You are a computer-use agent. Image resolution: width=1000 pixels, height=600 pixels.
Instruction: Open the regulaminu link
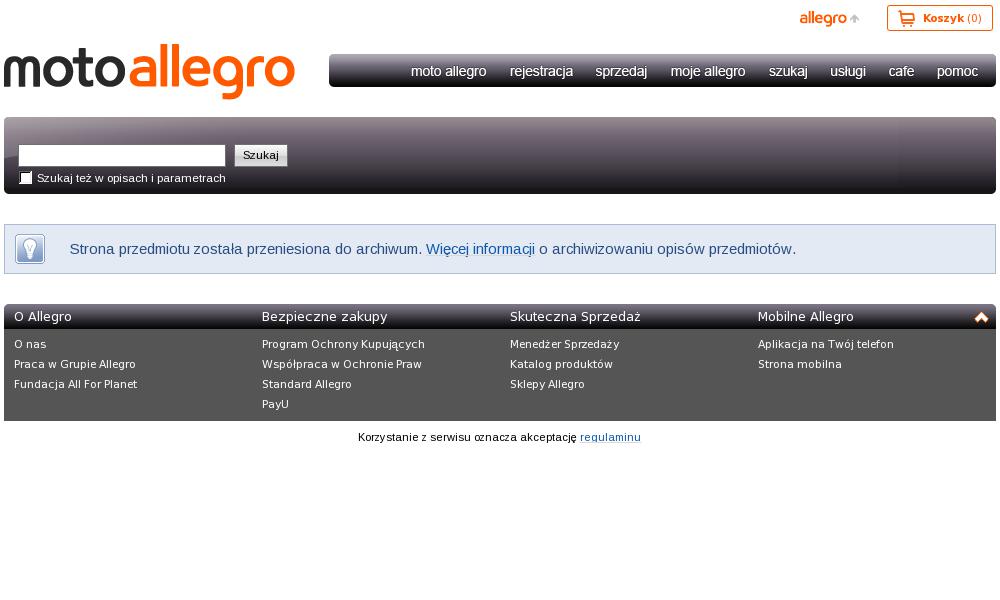(x=610, y=437)
